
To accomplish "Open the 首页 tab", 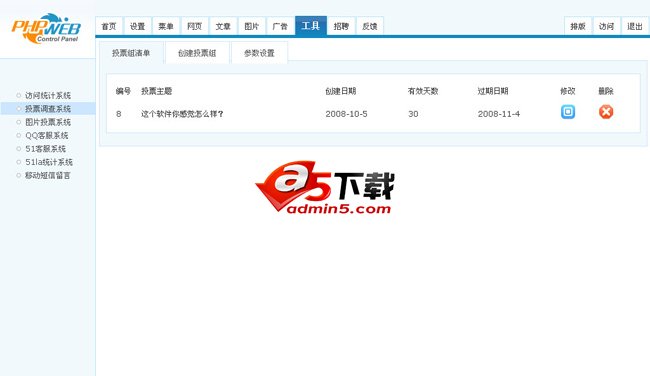I will 109,27.
